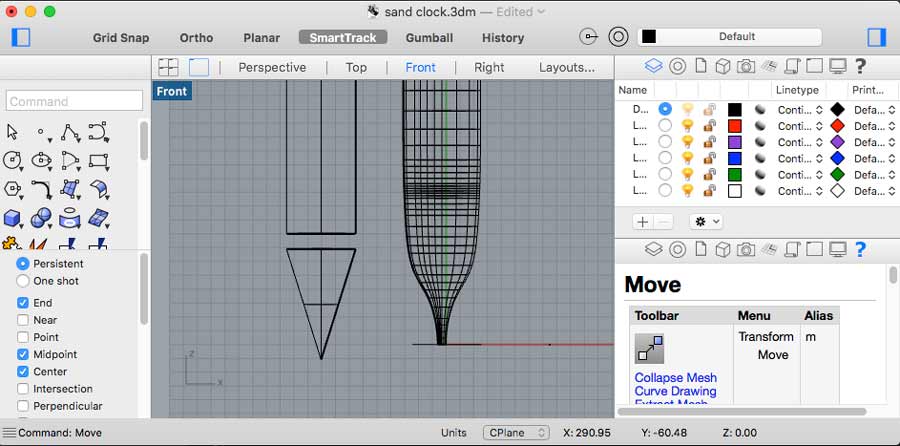The image size is (900, 446).
Task: Enable the Near object snap
Action: tap(23, 320)
